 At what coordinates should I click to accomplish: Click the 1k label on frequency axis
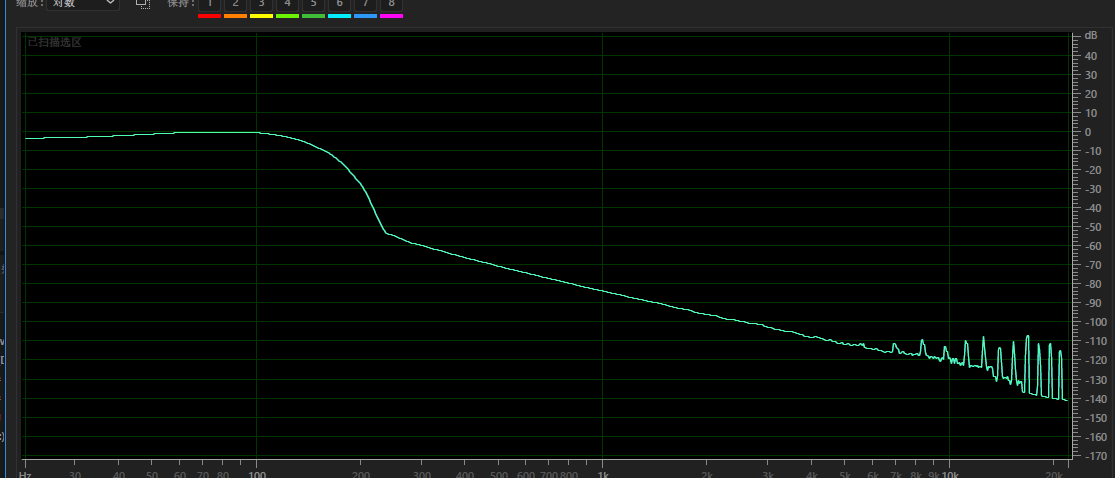point(602,474)
